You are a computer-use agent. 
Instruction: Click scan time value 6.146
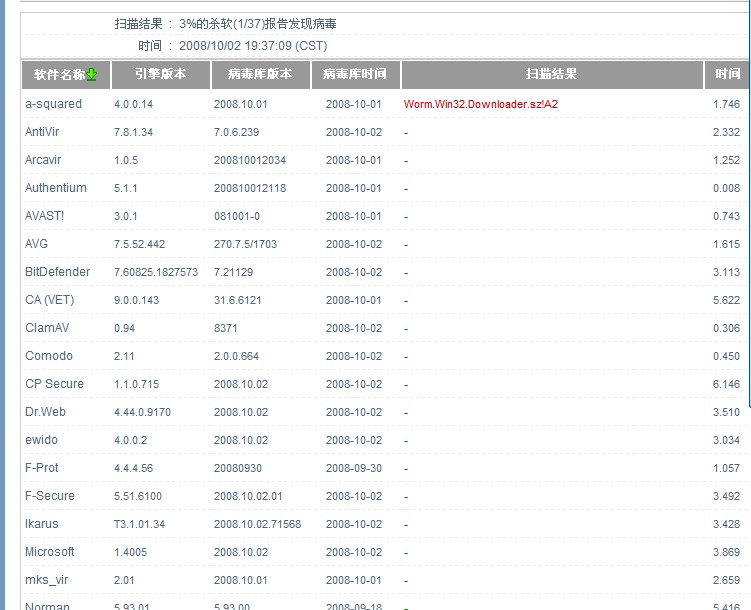coord(726,384)
